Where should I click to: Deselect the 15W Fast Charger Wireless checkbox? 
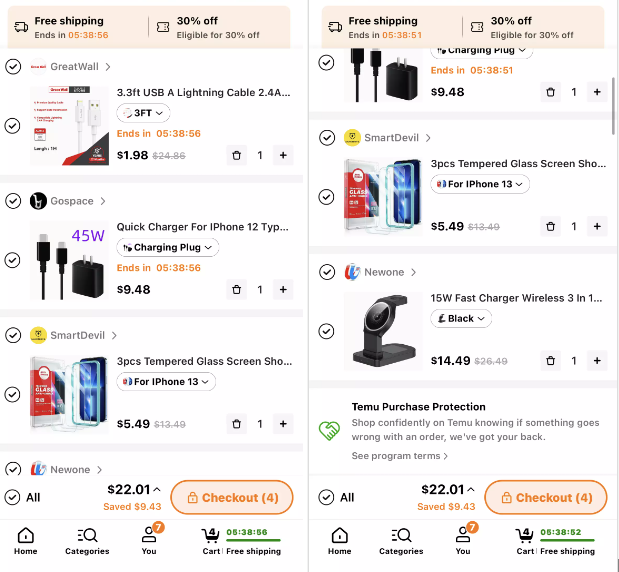coord(326,331)
